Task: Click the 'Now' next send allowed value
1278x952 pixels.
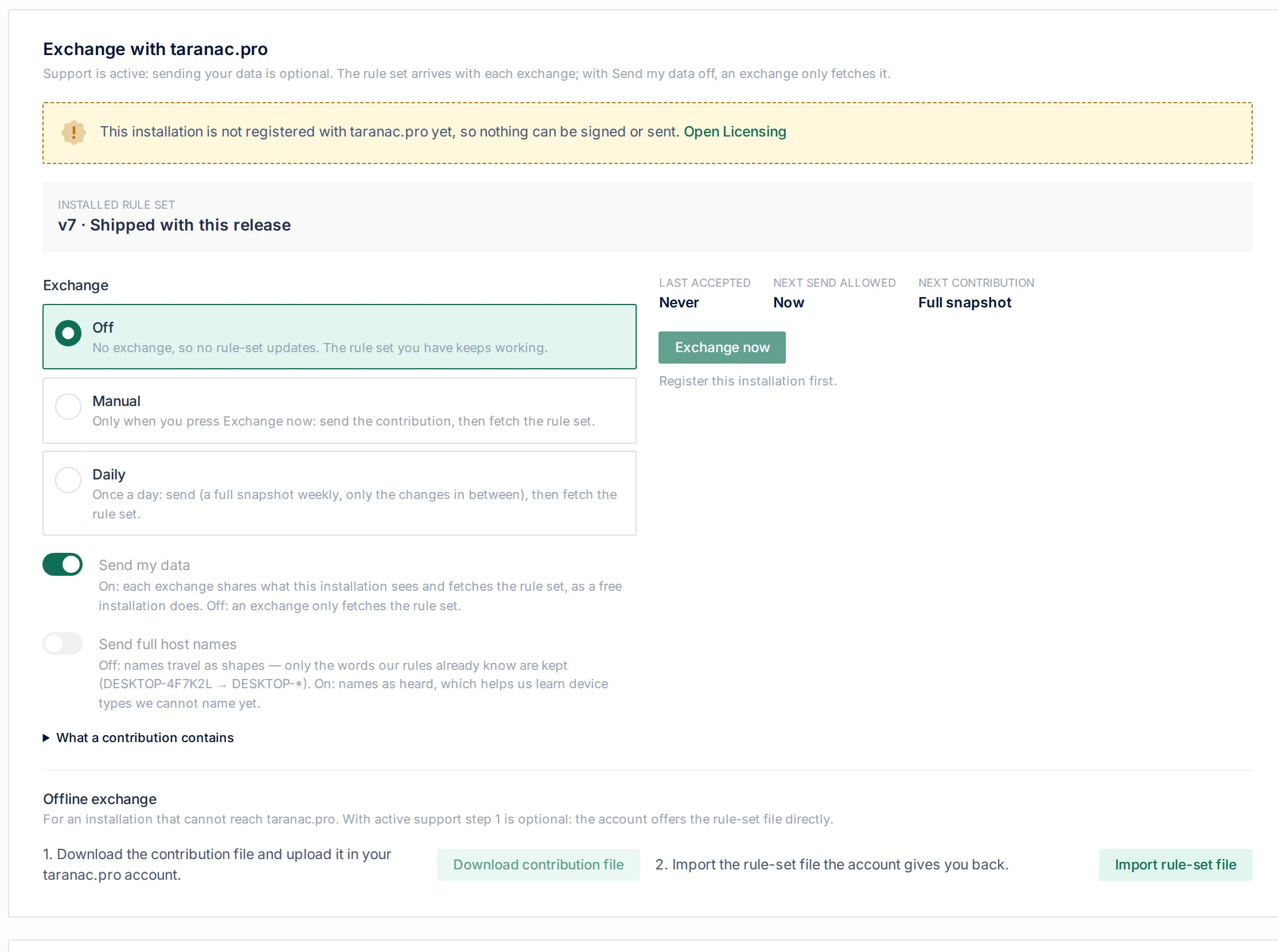Action: pyautogui.click(x=788, y=303)
